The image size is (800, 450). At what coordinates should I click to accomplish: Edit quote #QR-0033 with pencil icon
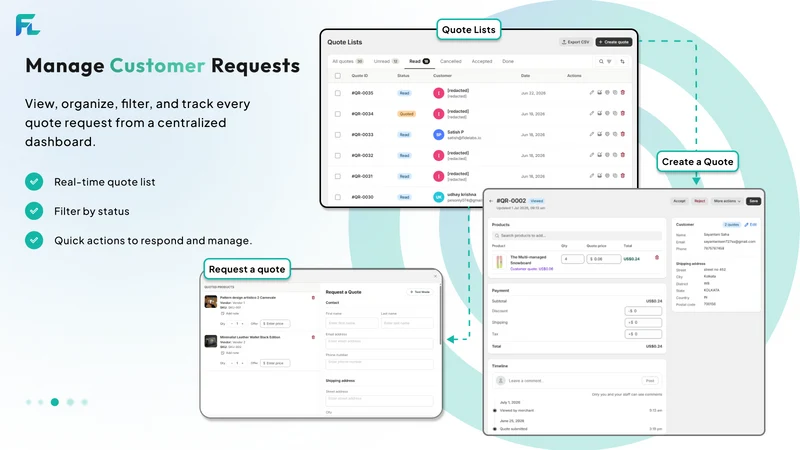coord(592,134)
